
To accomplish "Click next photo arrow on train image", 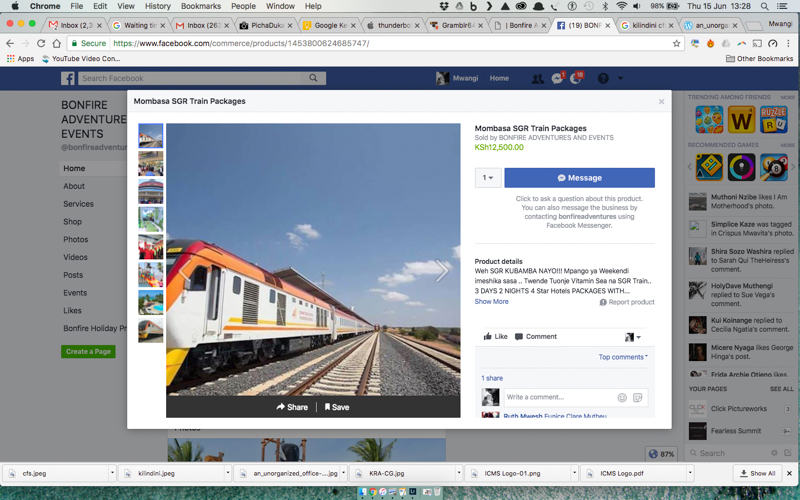I will pos(441,270).
